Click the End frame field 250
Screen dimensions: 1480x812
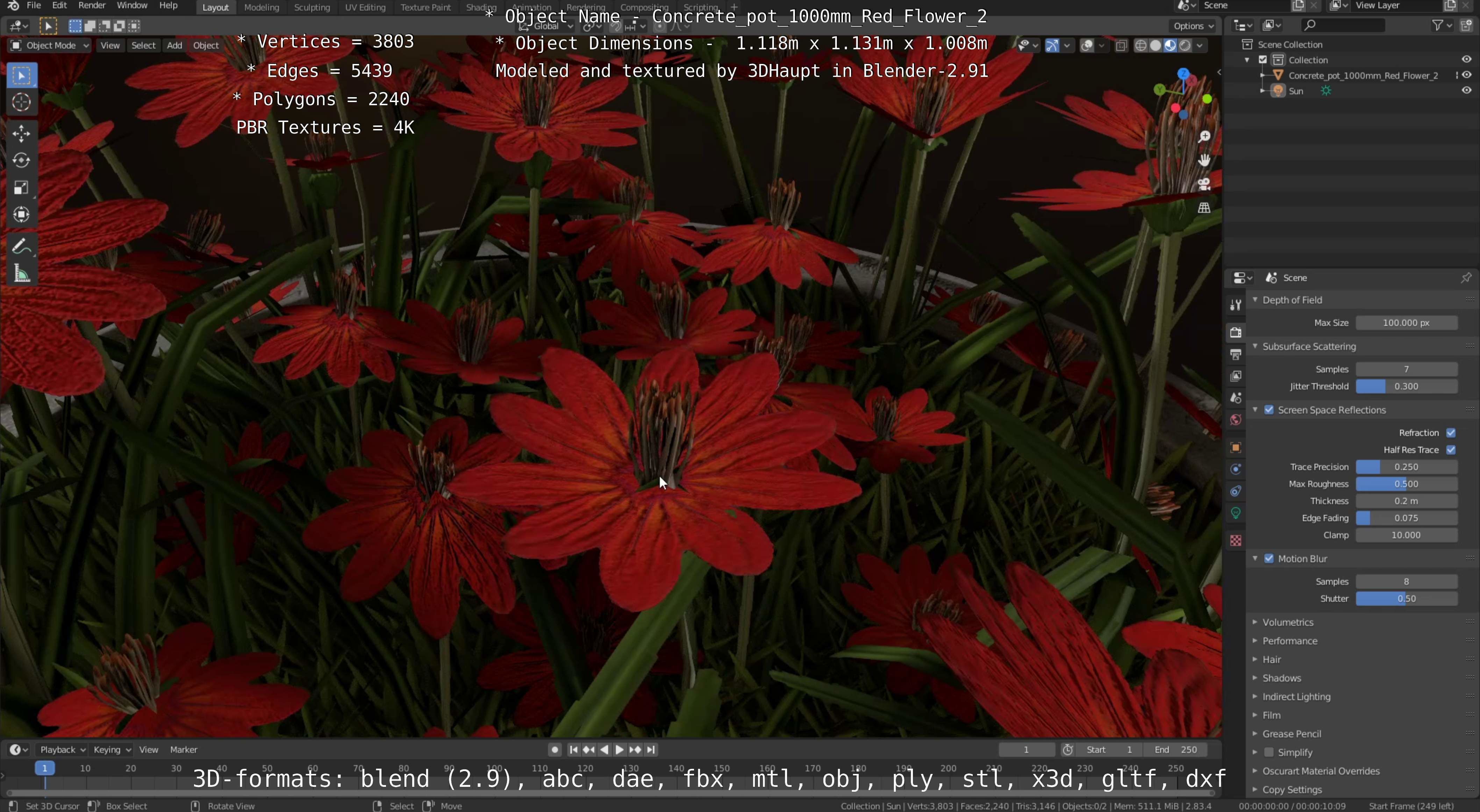tap(1176, 749)
